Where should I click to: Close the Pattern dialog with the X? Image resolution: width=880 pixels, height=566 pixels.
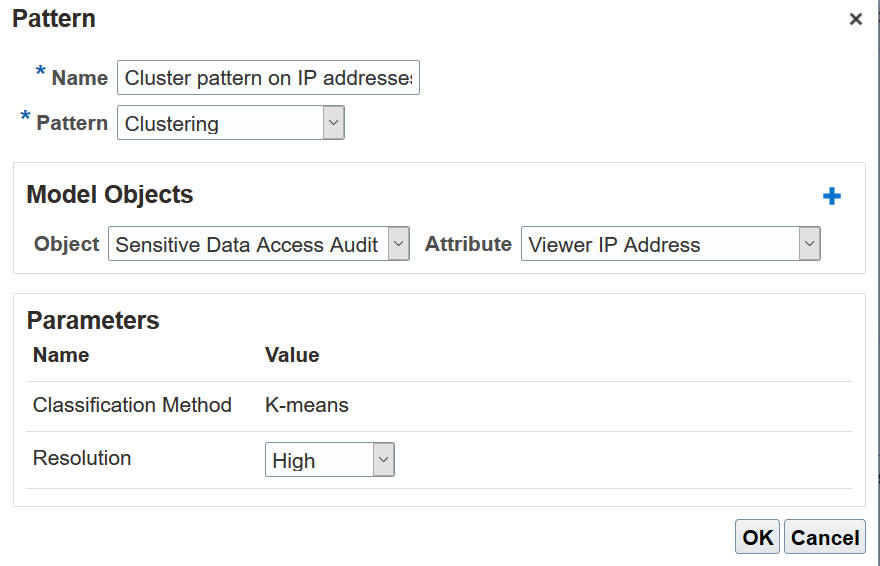(x=855, y=19)
